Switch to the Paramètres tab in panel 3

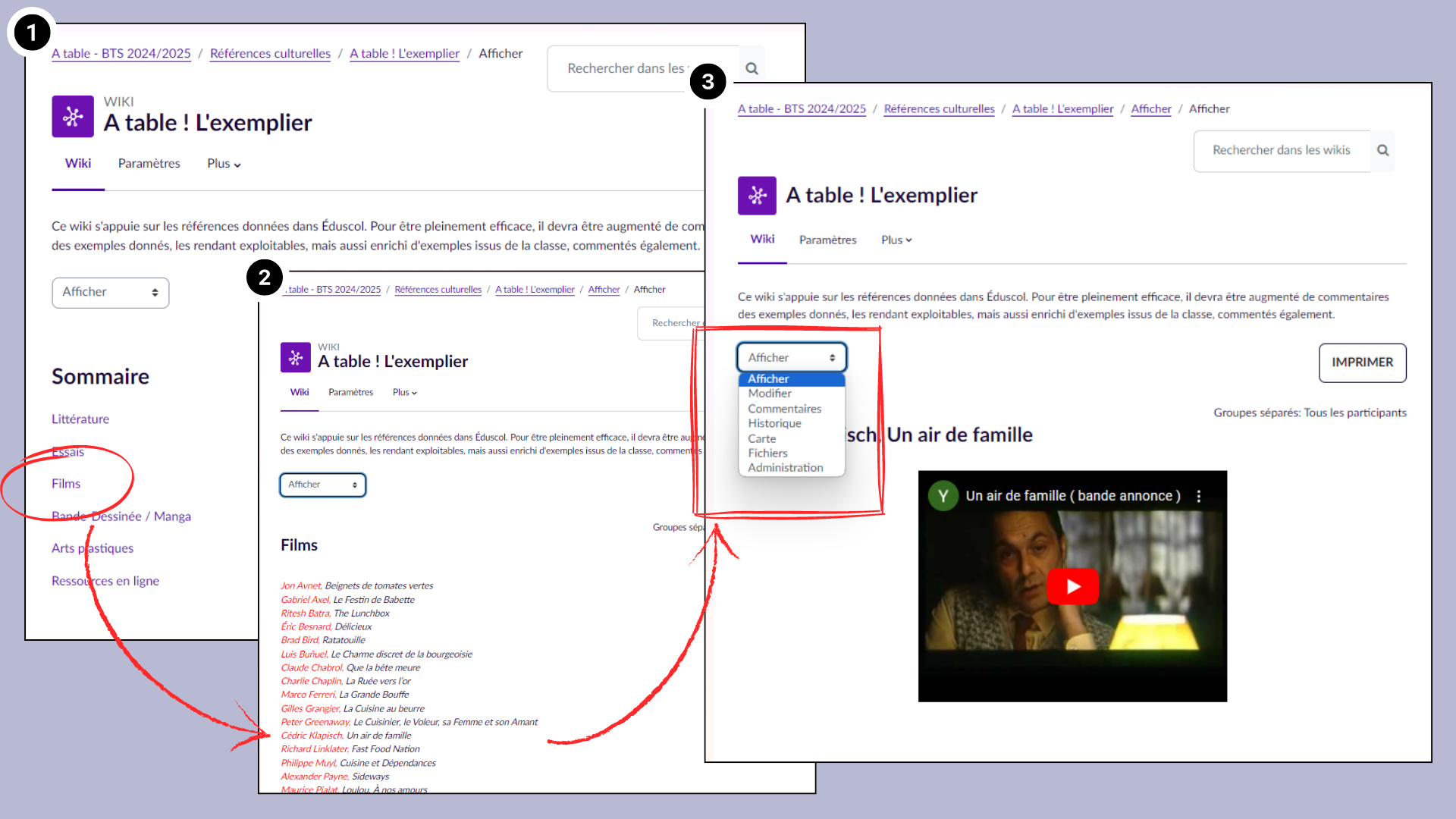coord(827,240)
